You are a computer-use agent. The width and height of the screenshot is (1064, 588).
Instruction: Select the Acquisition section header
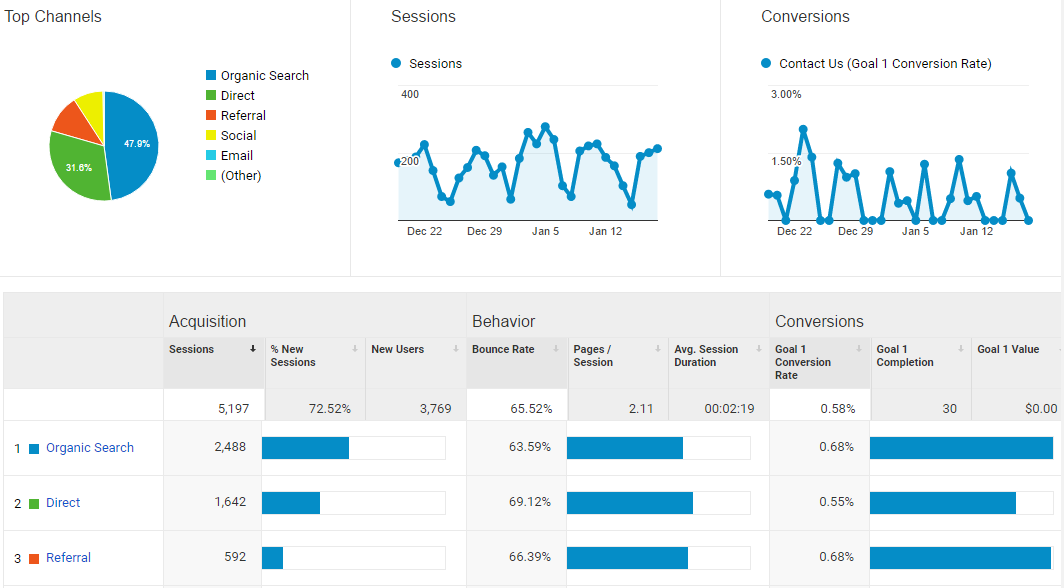[207, 321]
